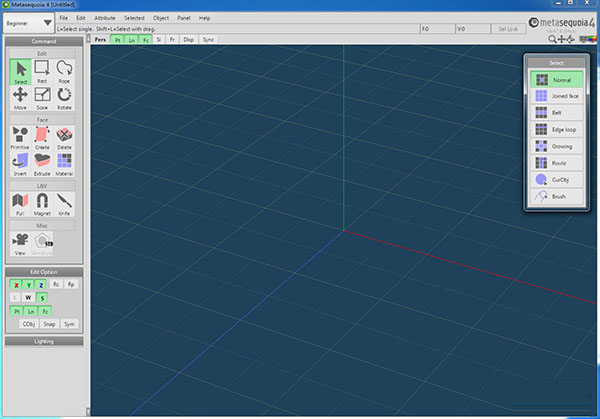600x419 pixels.
Task: Collapse the Edit Option panel header
Action: [x=44, y=270]
